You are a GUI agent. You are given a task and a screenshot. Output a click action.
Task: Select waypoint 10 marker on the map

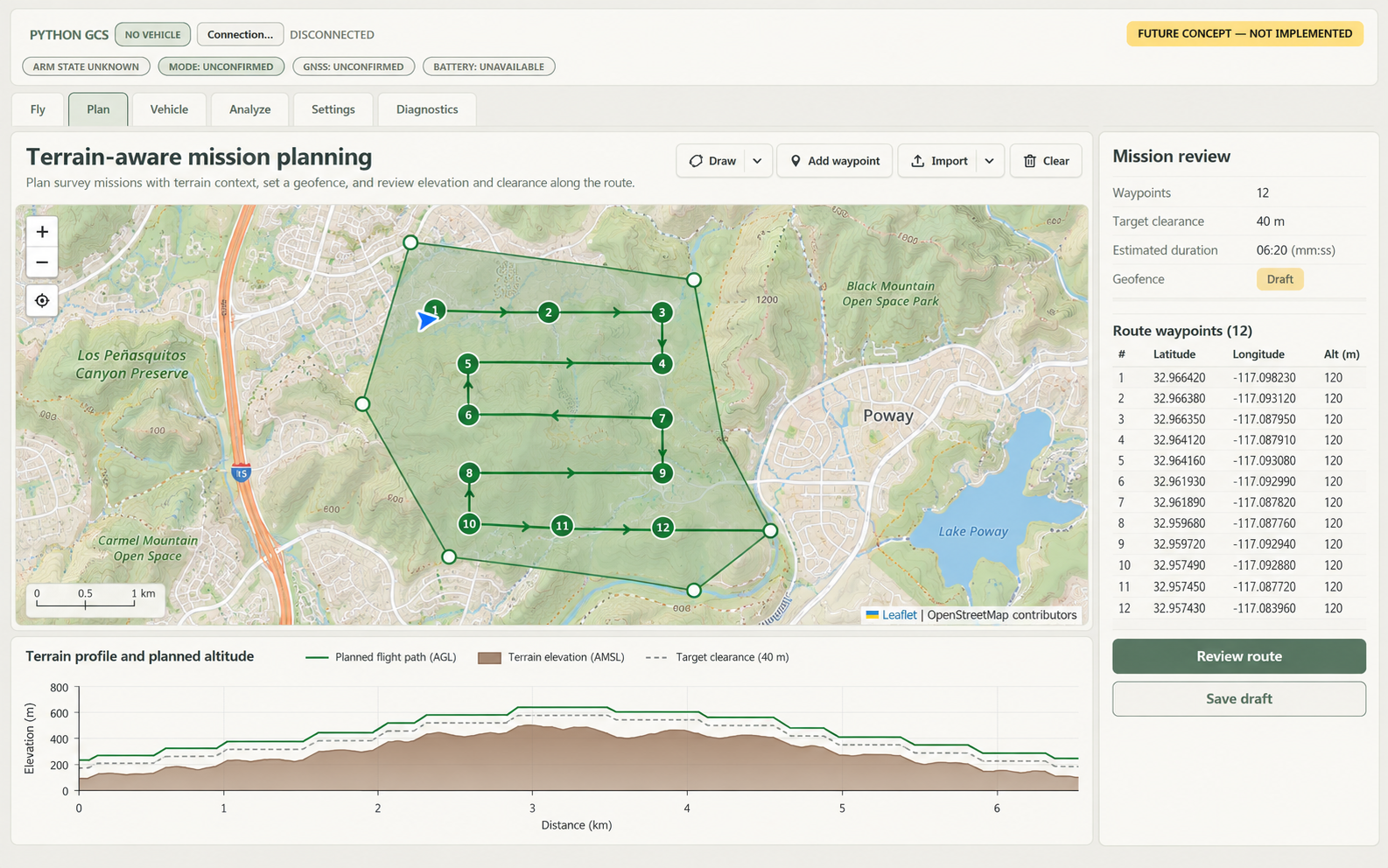469,524
